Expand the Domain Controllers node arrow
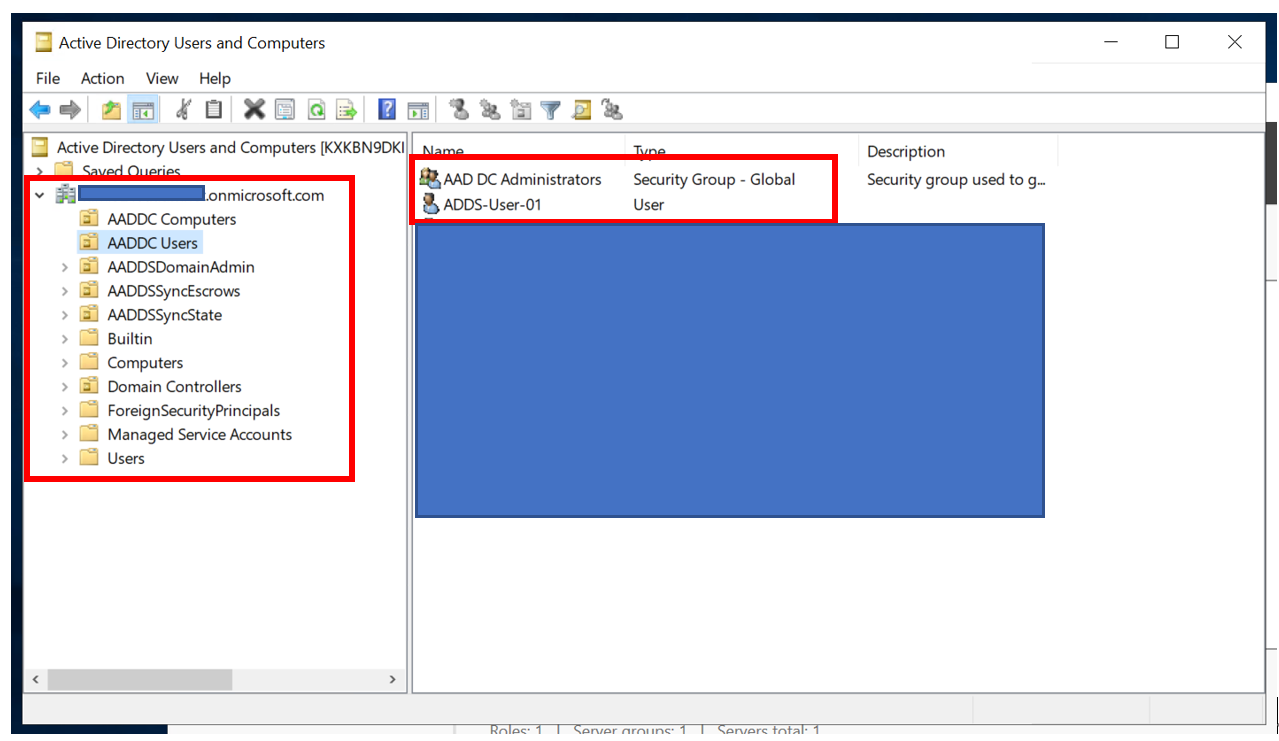Image resolution: width=1279 pixels, height=741 pixels. tap(65, 387)
